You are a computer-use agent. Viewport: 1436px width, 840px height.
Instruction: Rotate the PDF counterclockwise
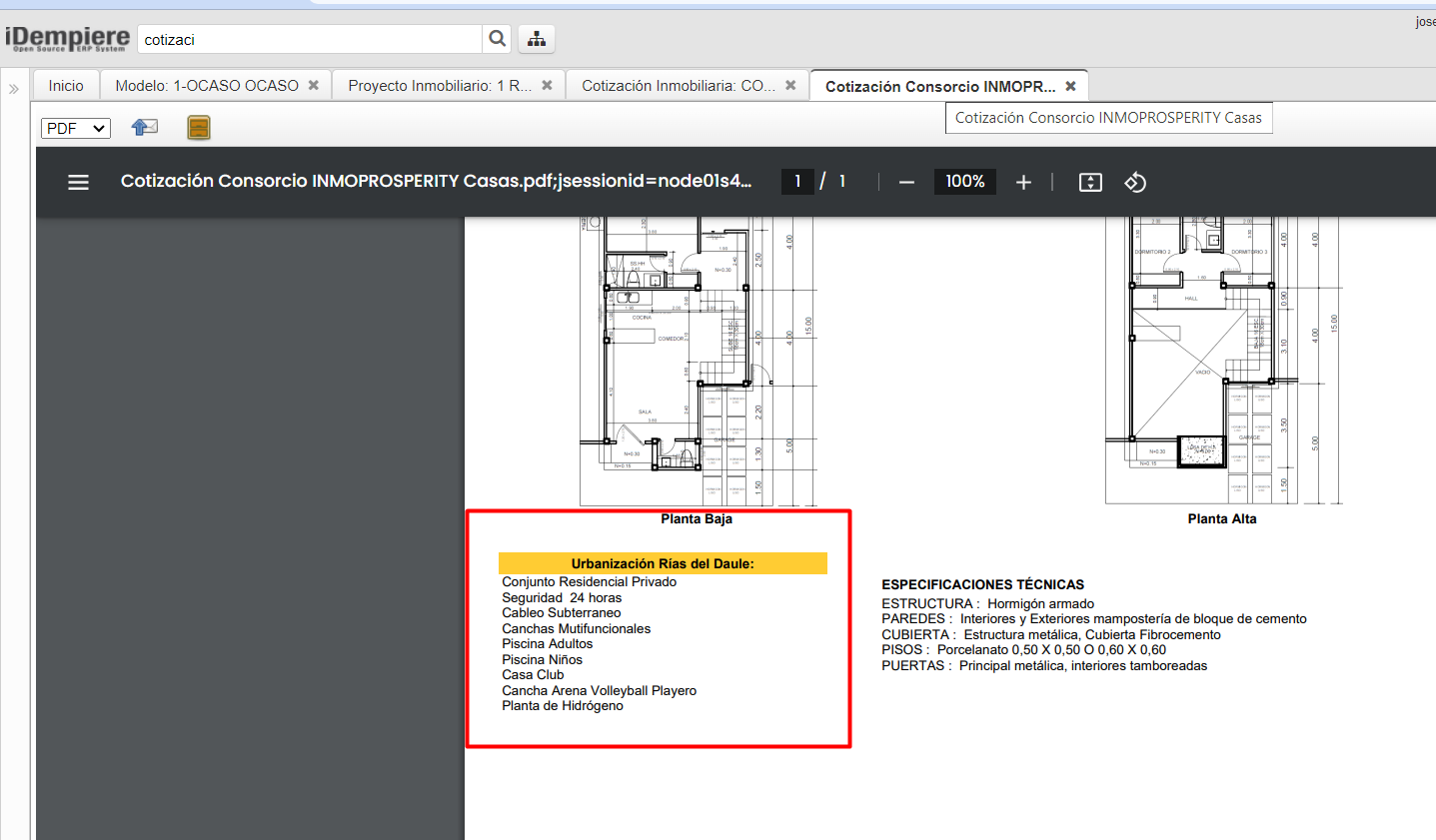pyautogui.click(x=1135, y=182)
